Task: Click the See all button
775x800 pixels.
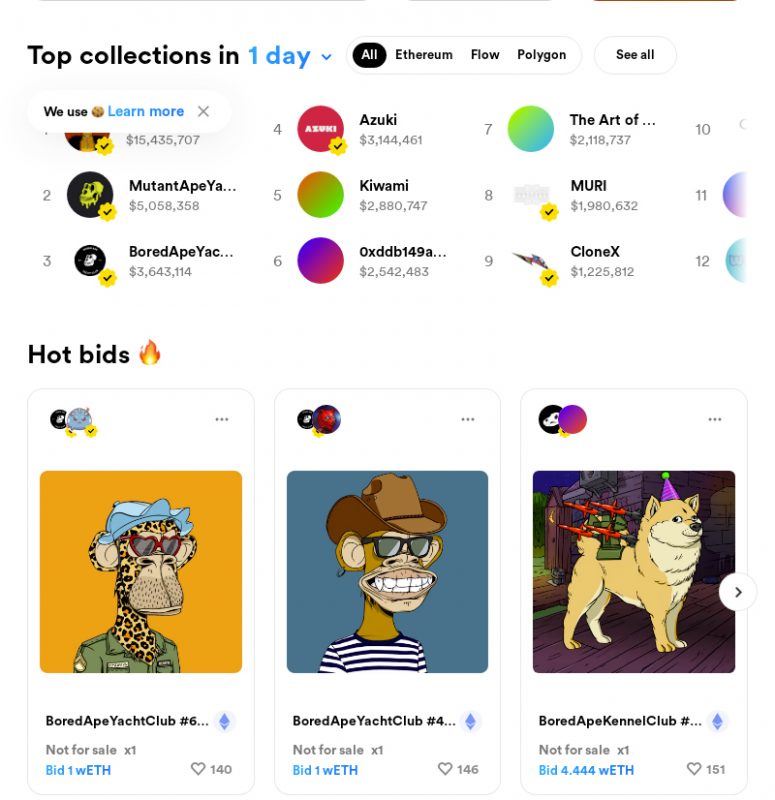Action: (x=635, y=55)
